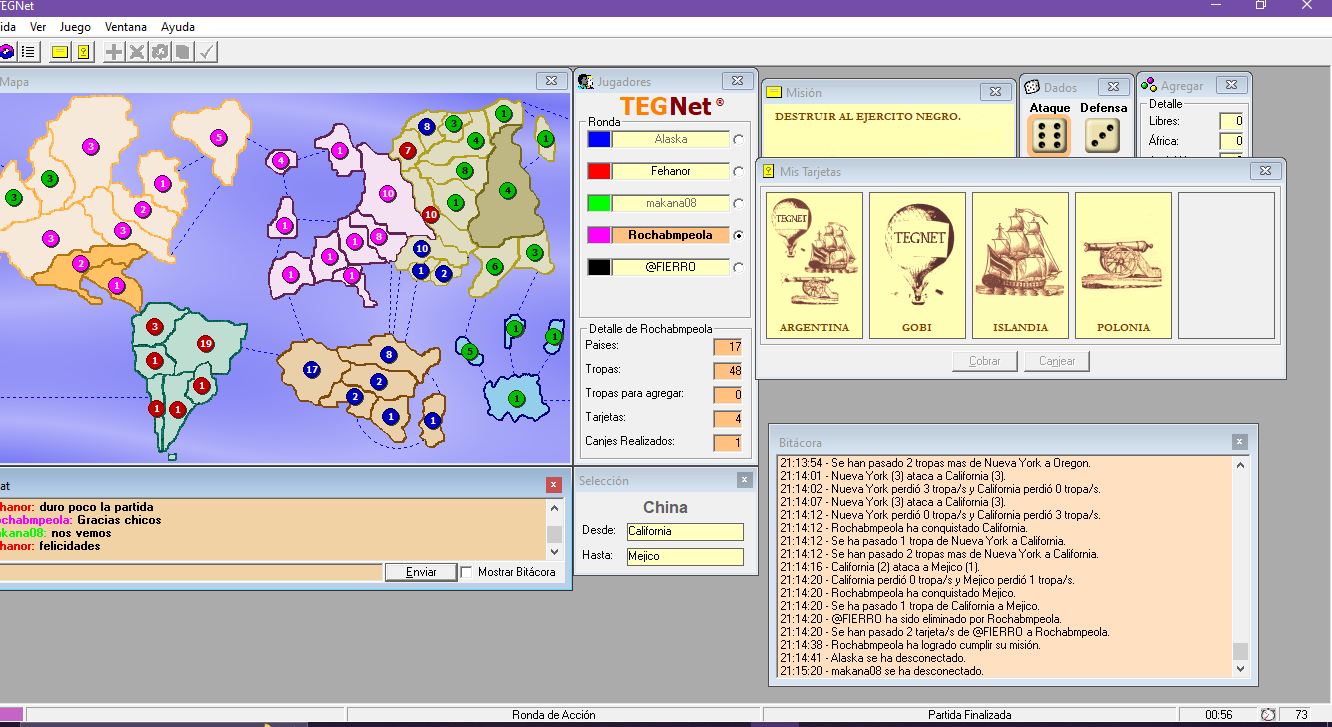Viewport: 1332px width, 727px height.
Task: Select the GOBI country card
Action: point(917,266)
